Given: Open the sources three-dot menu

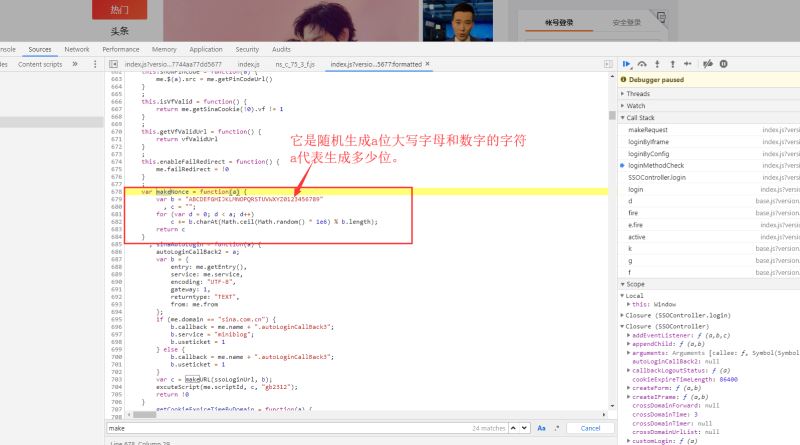Looking at the screenshot, I should coord(95,64).
